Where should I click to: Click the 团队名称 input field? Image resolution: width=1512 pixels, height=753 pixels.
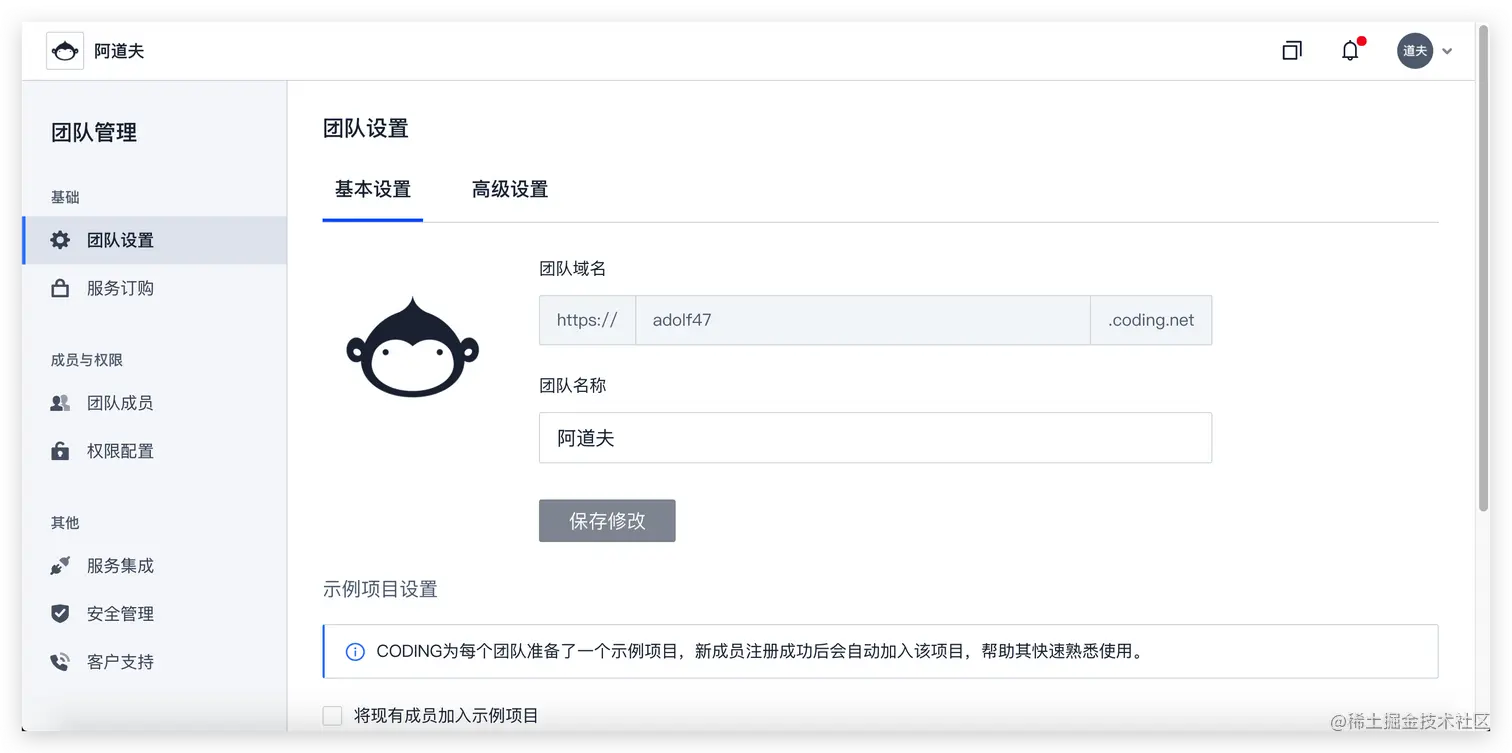point(875,438)
